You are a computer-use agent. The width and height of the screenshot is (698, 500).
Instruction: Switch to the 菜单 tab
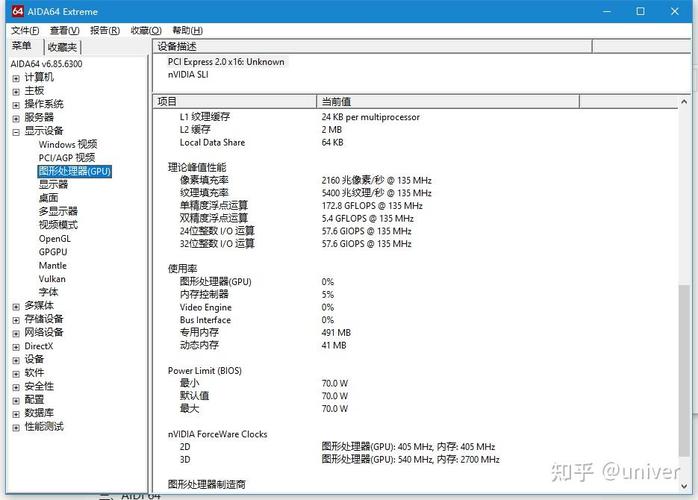(22, 46)
